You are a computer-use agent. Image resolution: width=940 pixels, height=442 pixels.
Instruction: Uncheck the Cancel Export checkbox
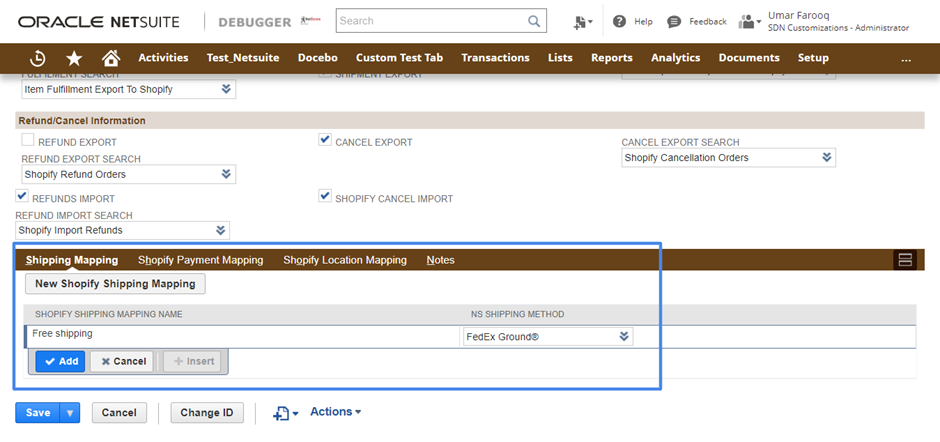[325, 140]
